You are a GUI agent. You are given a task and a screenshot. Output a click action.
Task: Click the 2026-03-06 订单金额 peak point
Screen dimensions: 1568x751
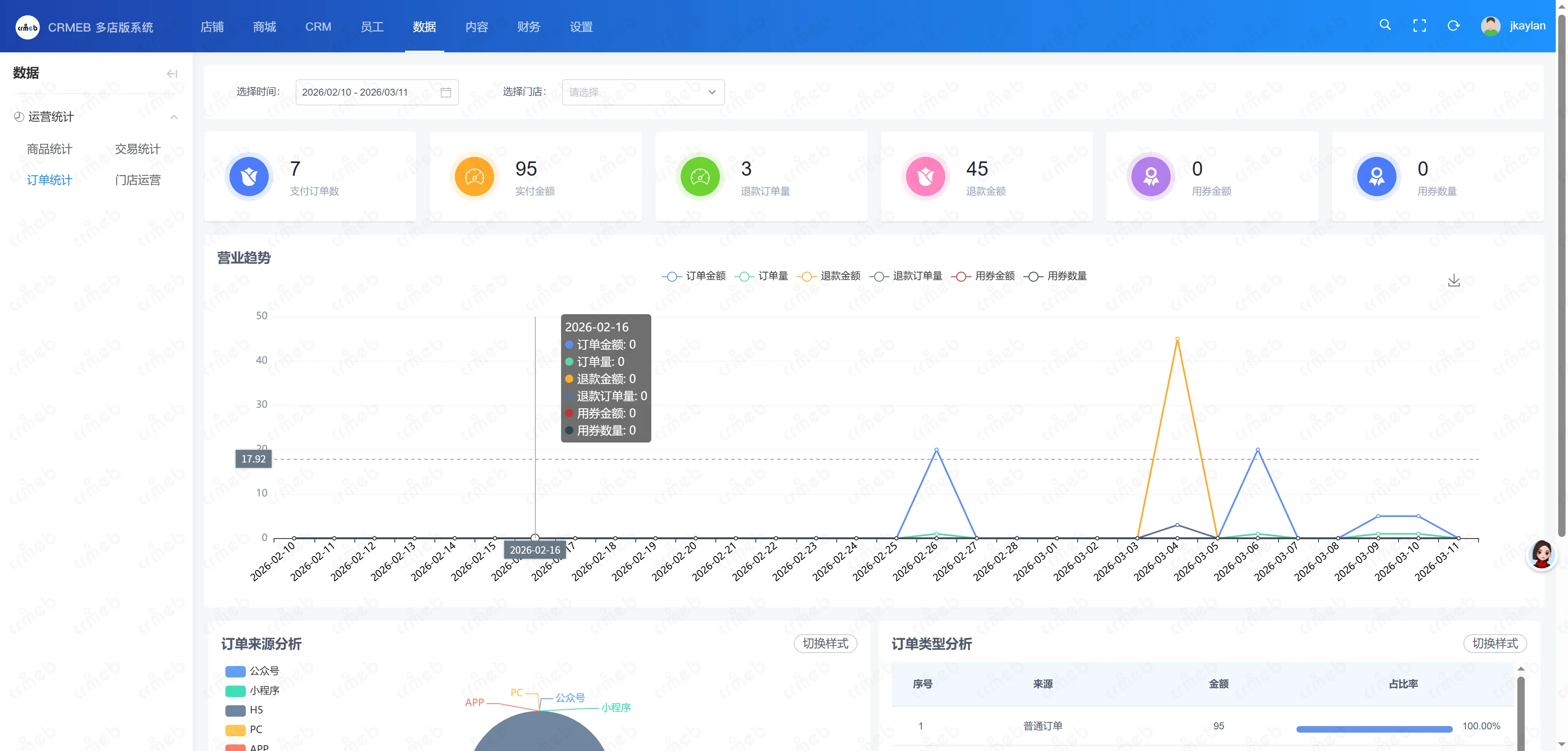pos(1258,449)
